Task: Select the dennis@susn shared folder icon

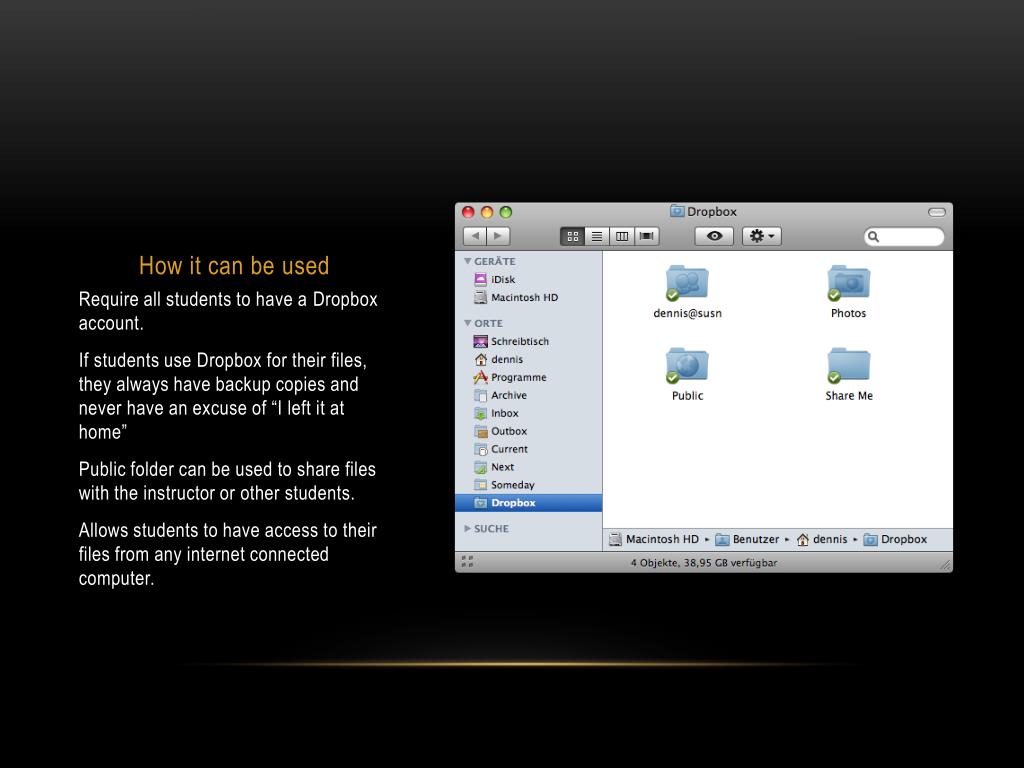Action: (x=687, y=283)
